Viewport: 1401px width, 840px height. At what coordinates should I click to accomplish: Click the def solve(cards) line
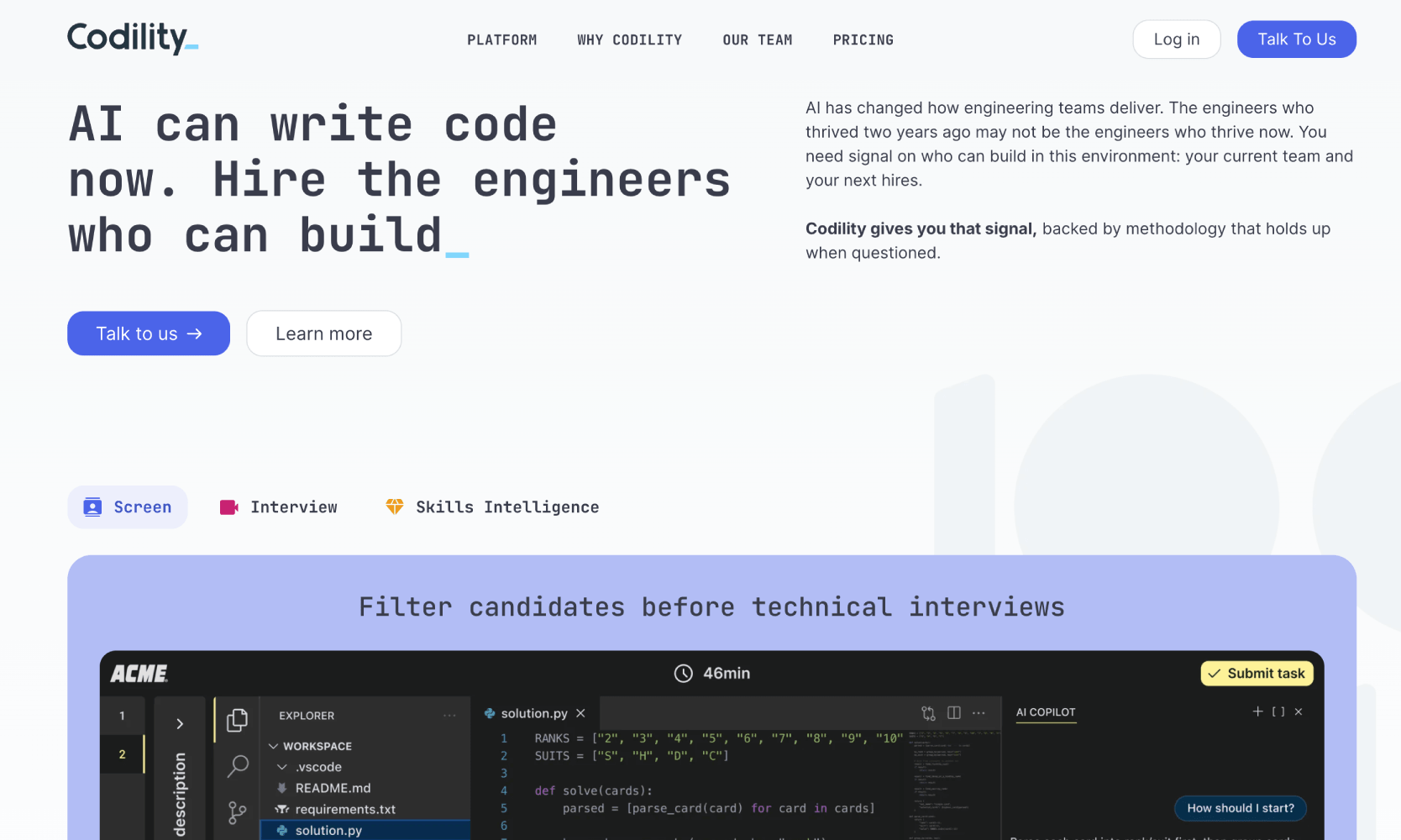[594, 790]
